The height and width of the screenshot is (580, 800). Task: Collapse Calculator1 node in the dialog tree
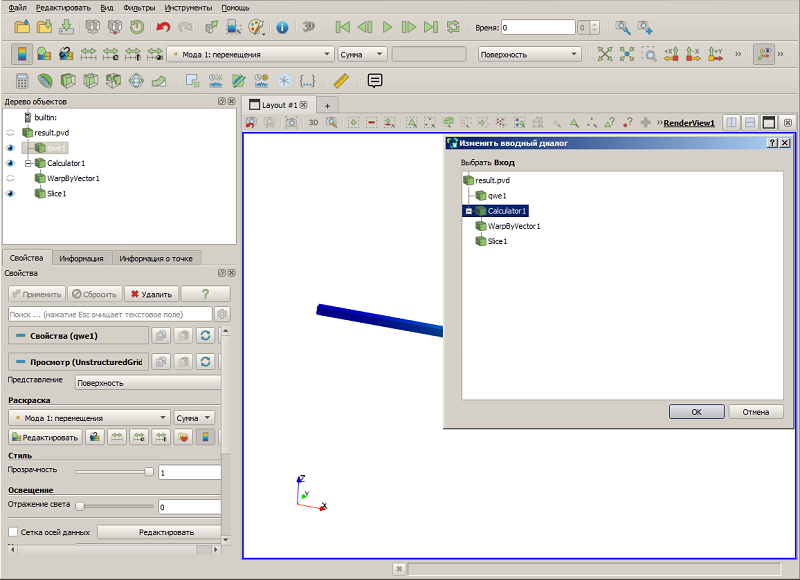468,211
